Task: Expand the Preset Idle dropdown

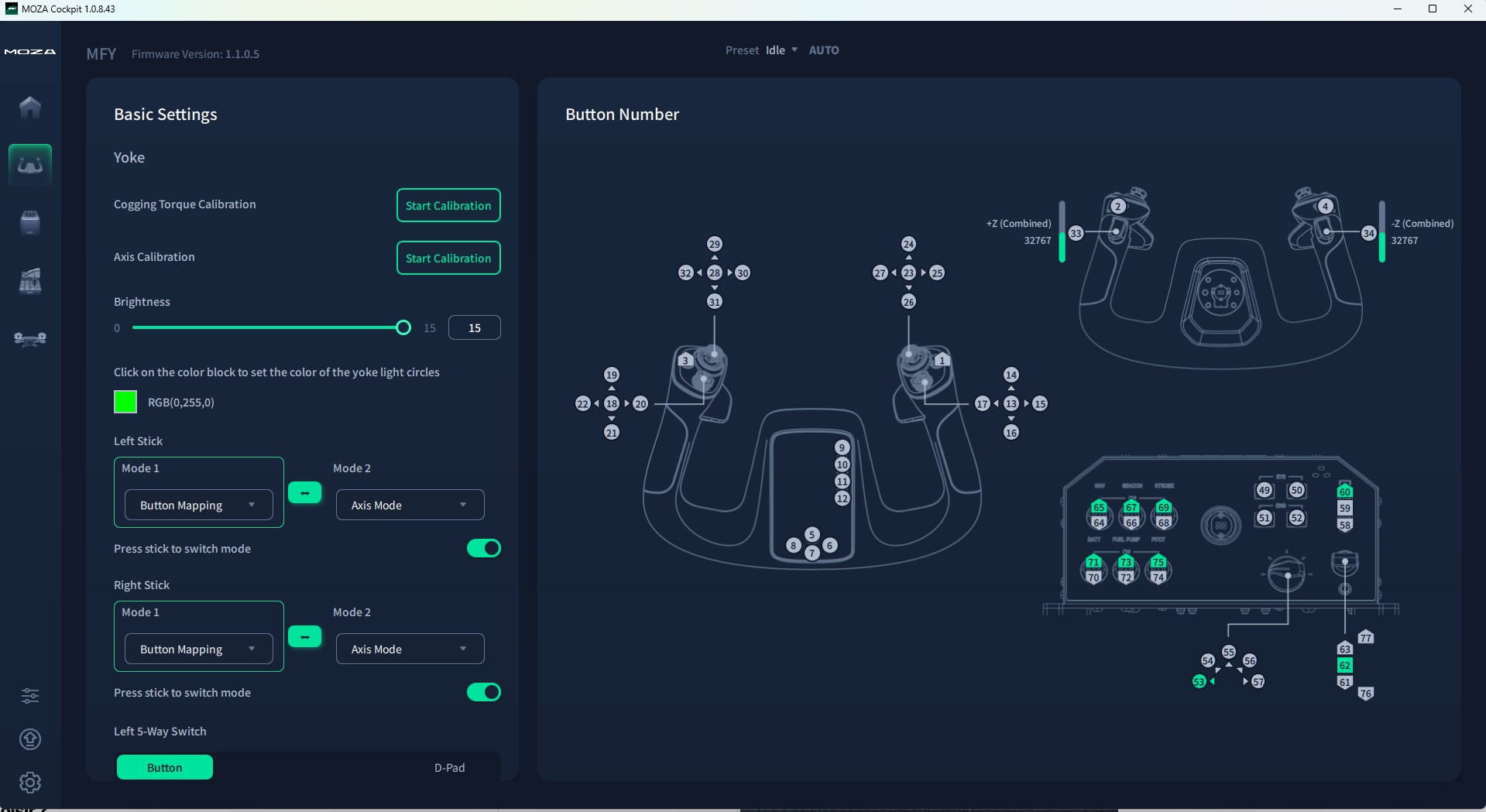Action: tap(781, 50)
